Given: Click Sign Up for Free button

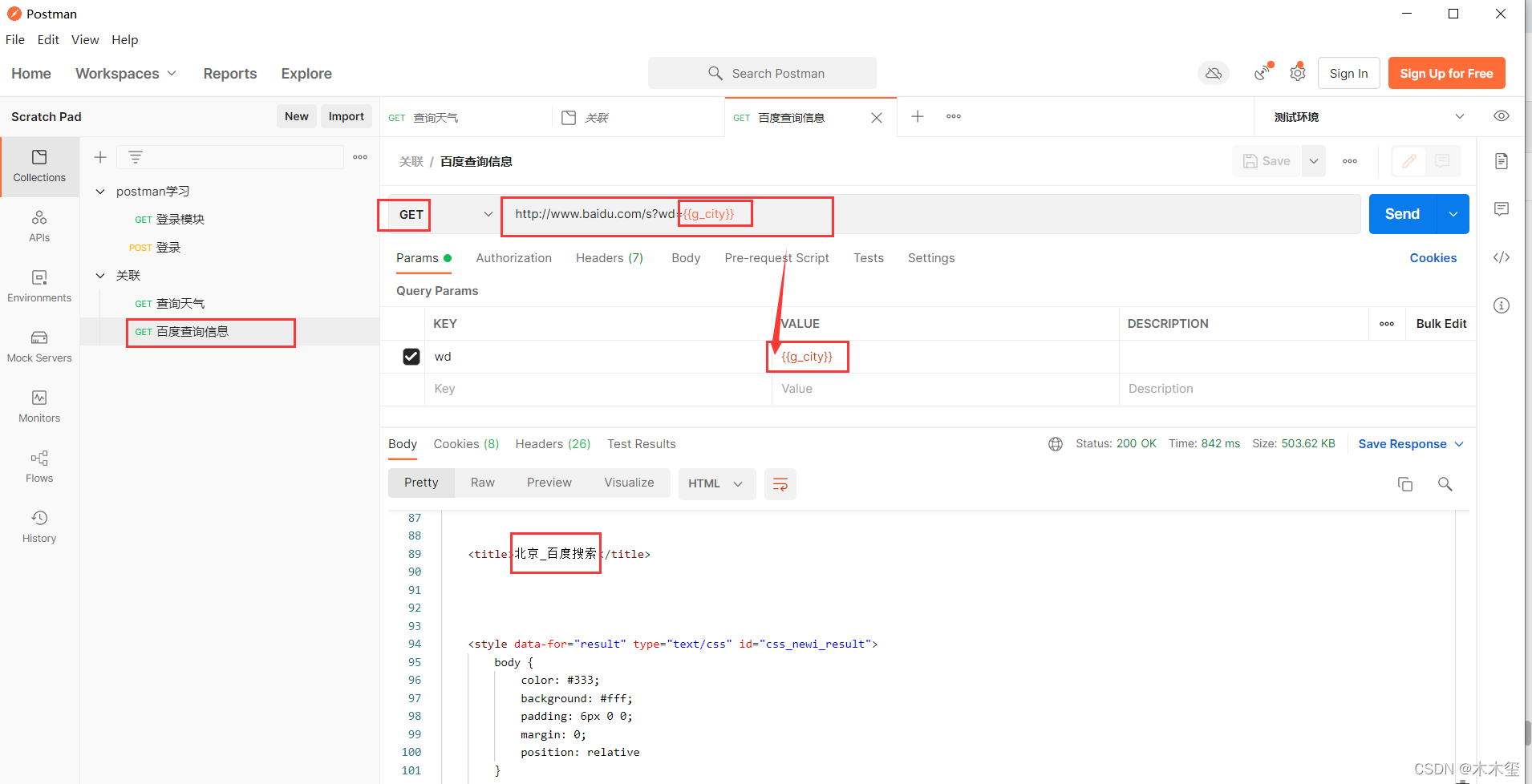Looking at the screenshot, I should click(x=1446, y=74).
